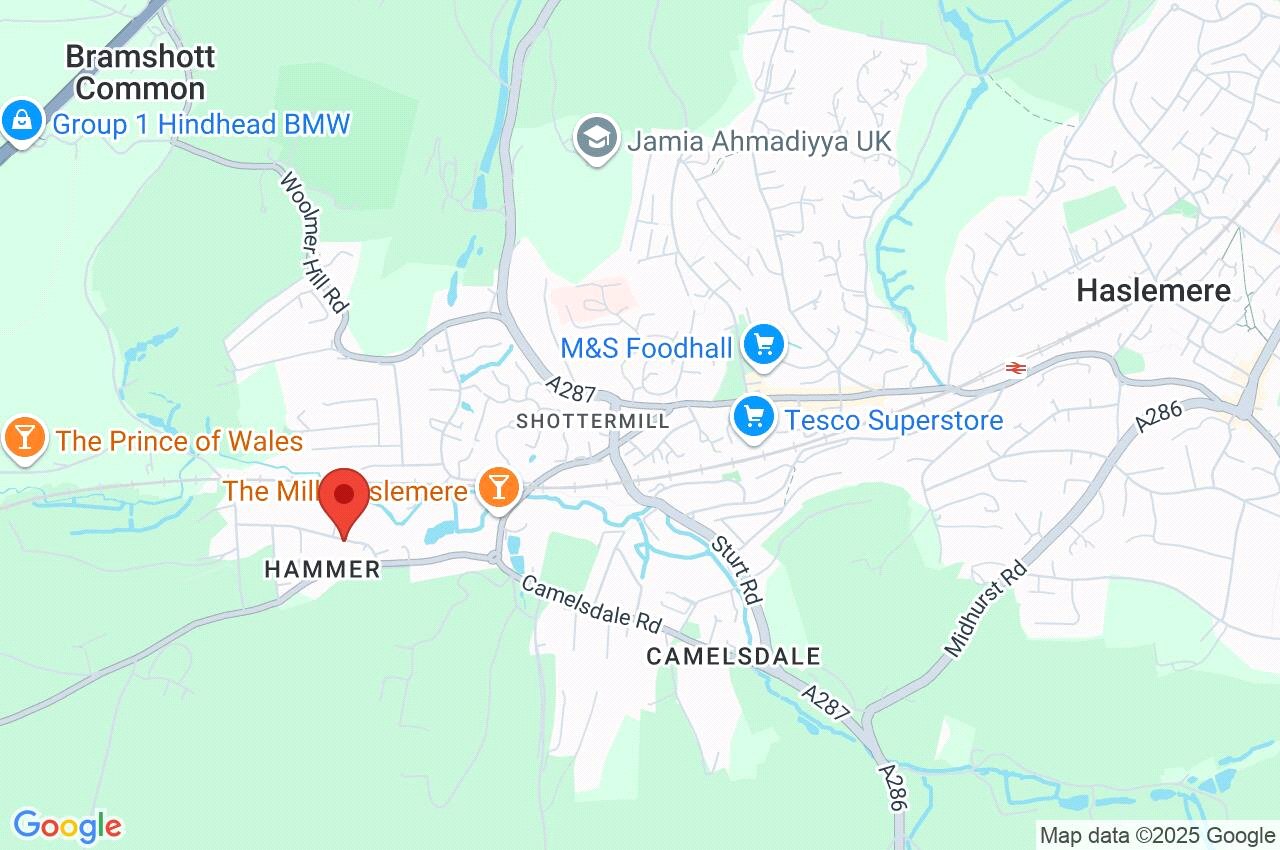Viewport: 1280px width, 850px height.
Task: Click the Hammer locality label
Action: click(x=322, y=570)
